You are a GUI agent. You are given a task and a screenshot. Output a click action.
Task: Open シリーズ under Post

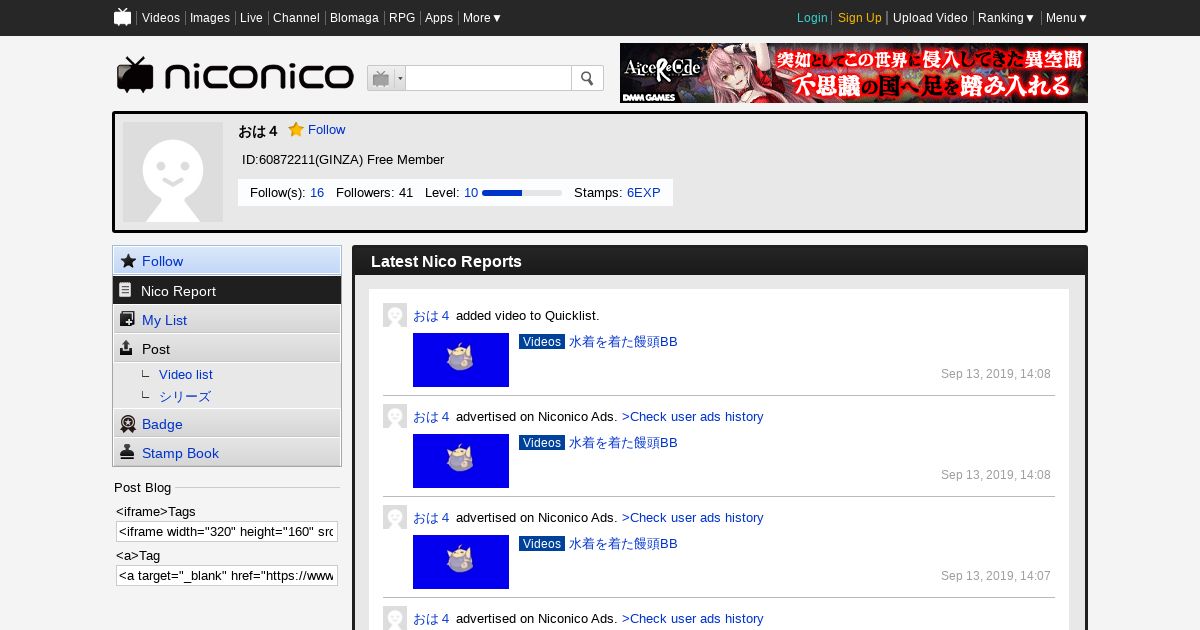(185, 396)
